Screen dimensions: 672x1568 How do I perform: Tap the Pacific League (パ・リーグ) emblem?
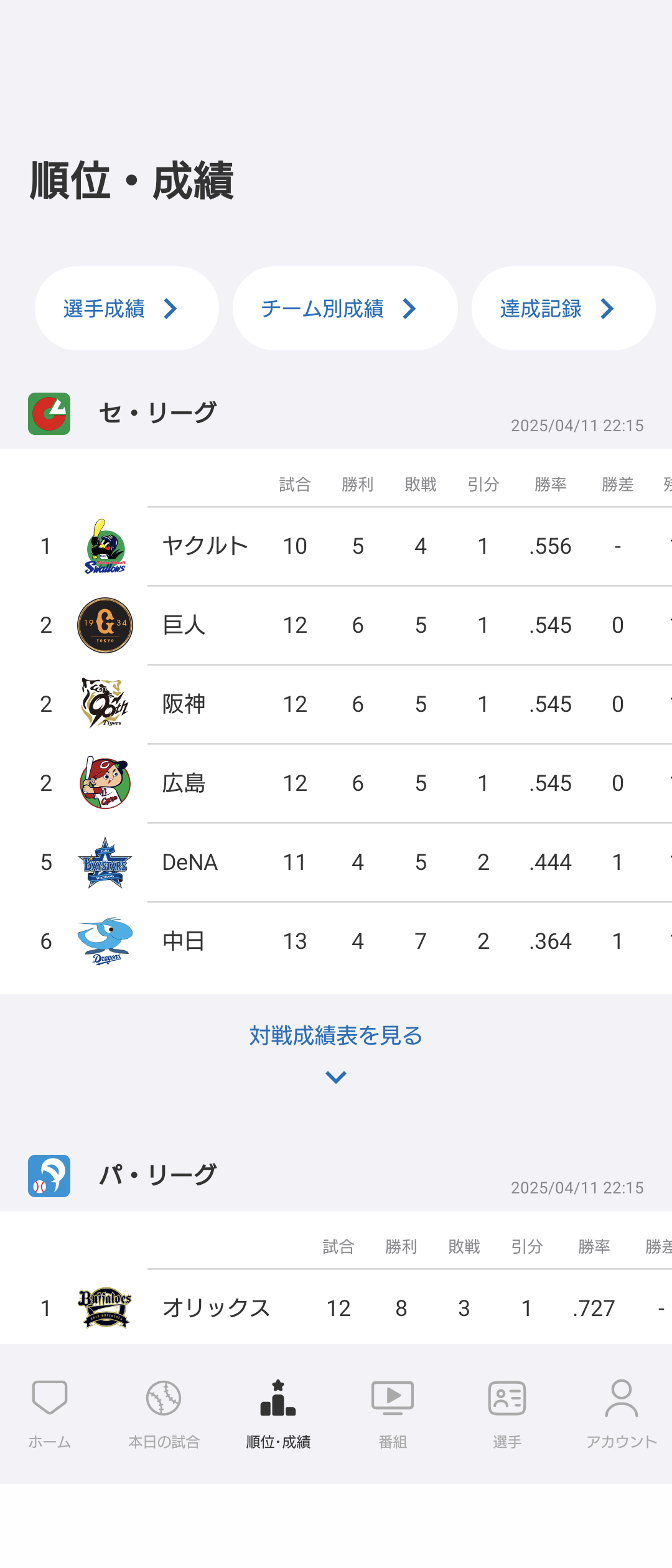click(49, 1176)
